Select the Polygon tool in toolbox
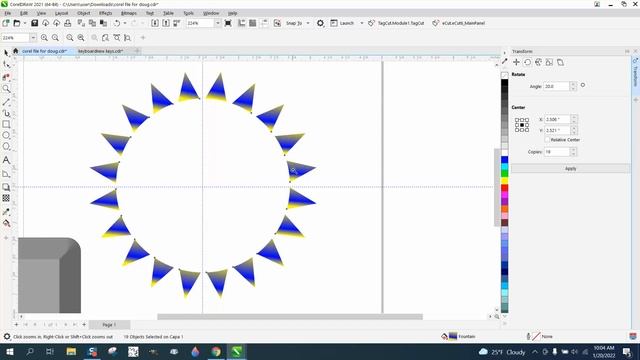640x360 pixels. [x=6, y=146]
